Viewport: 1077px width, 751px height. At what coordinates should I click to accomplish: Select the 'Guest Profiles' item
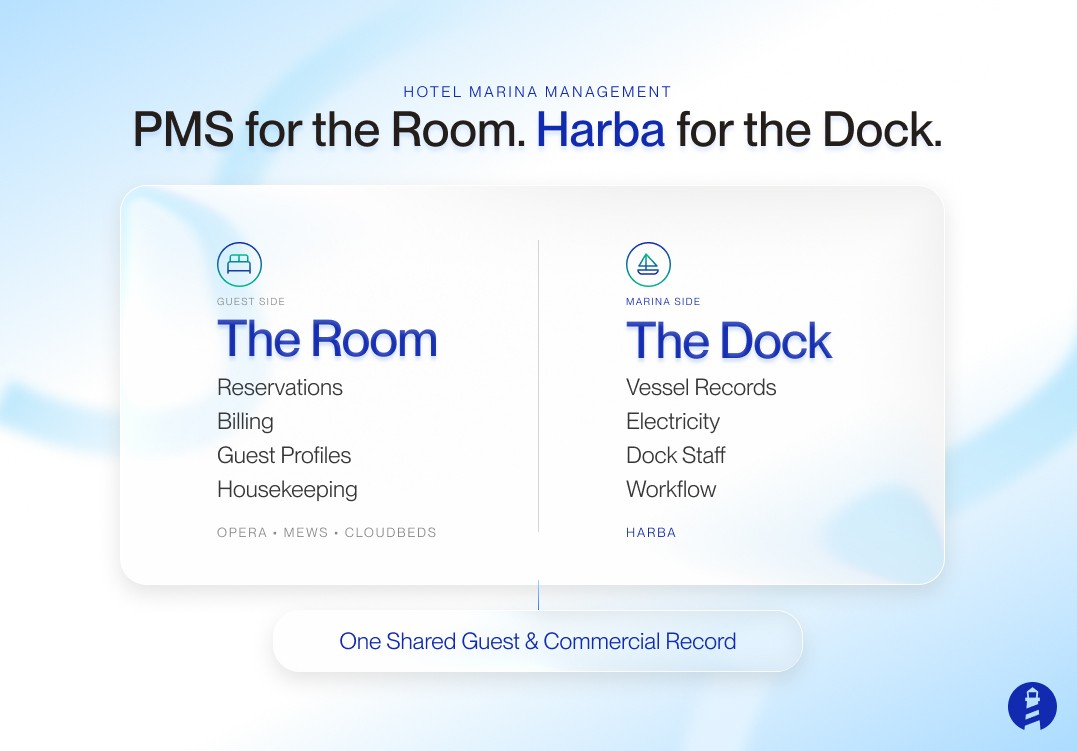point(284,455)
